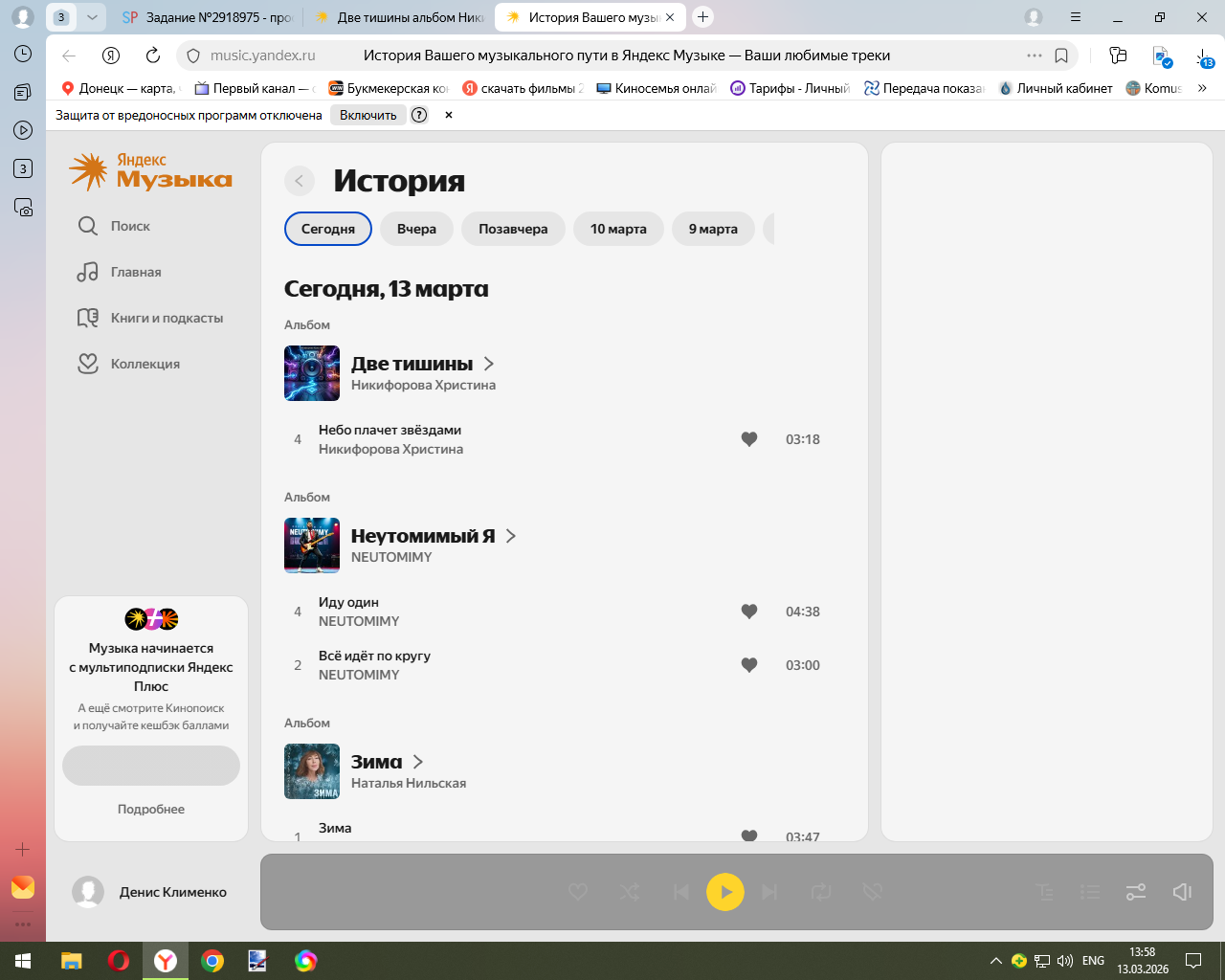1225x980 pixels.
Task: Open a new browser tab
Action: click(x=702, y=17)
